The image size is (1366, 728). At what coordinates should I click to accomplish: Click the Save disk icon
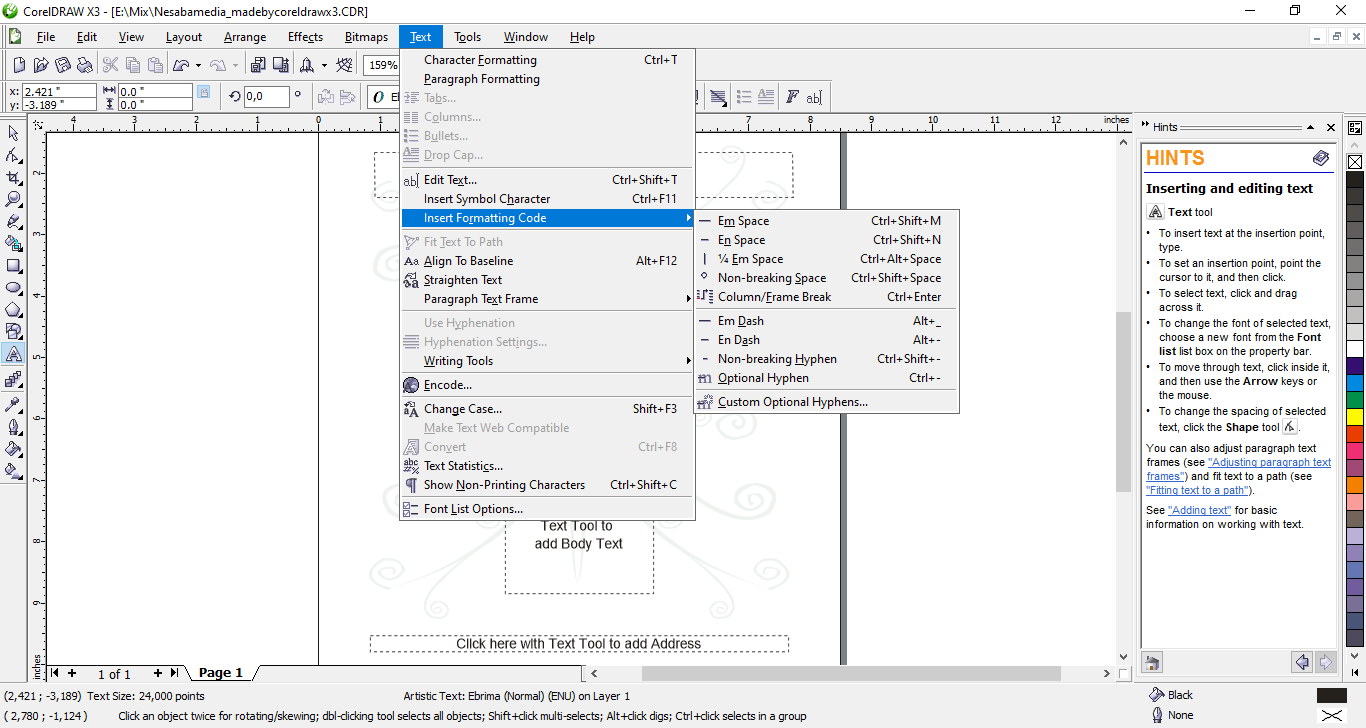(63, 65)
